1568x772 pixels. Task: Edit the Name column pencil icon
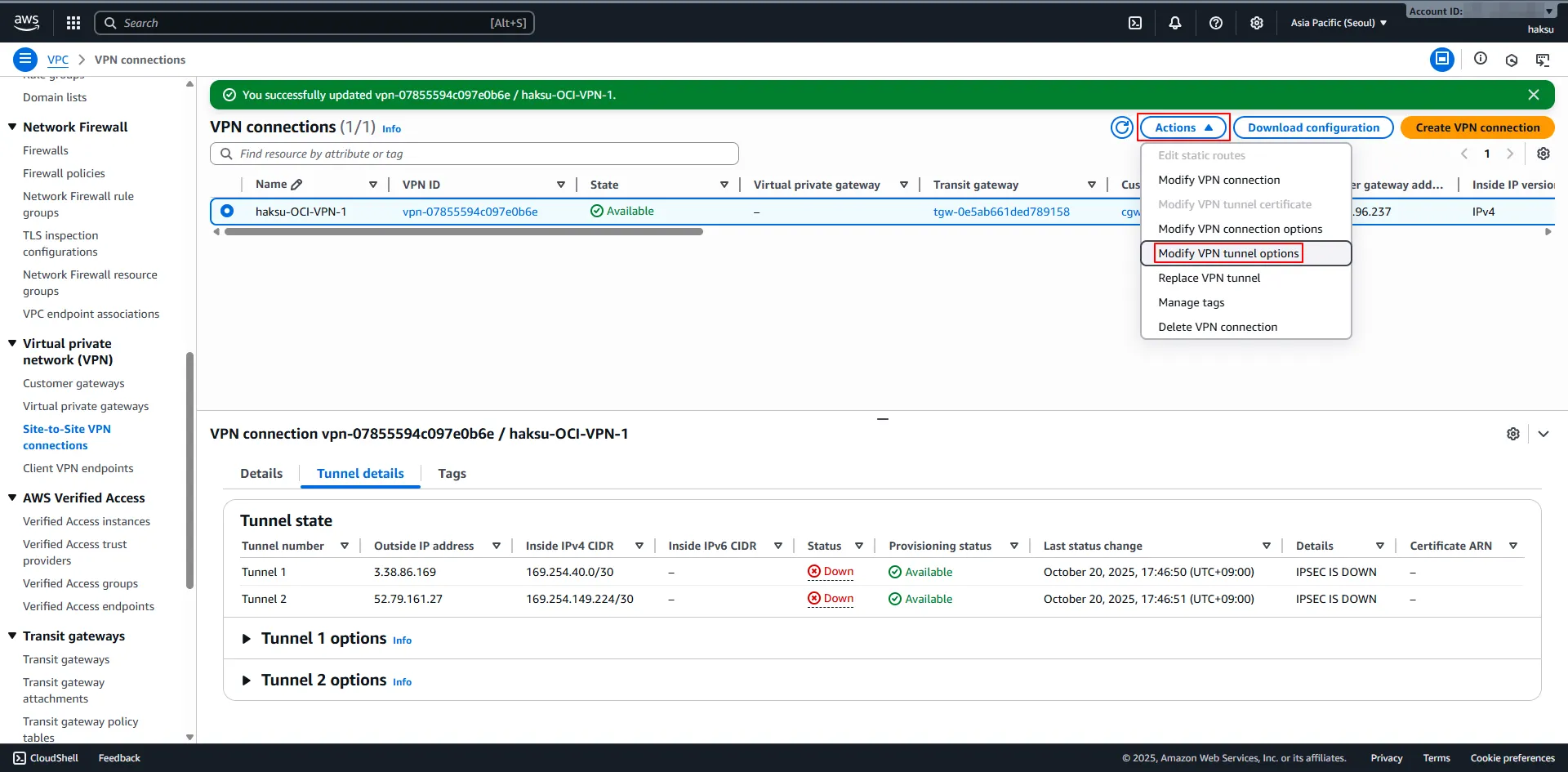(296, 185)
